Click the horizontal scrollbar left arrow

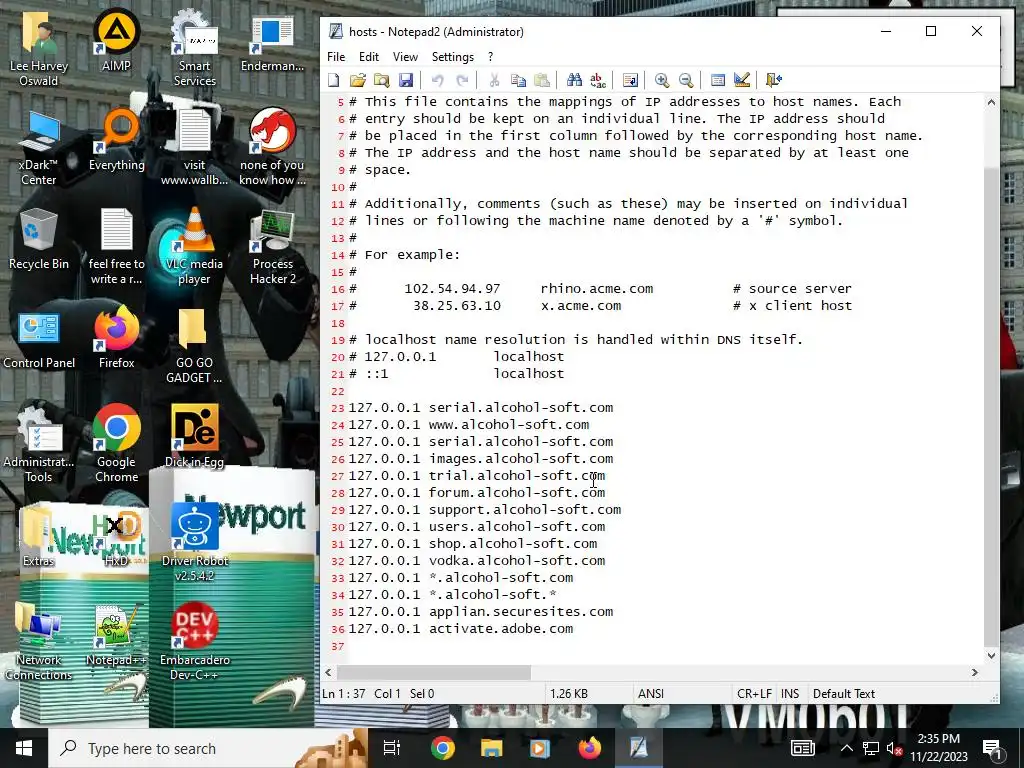click(328, 672)
